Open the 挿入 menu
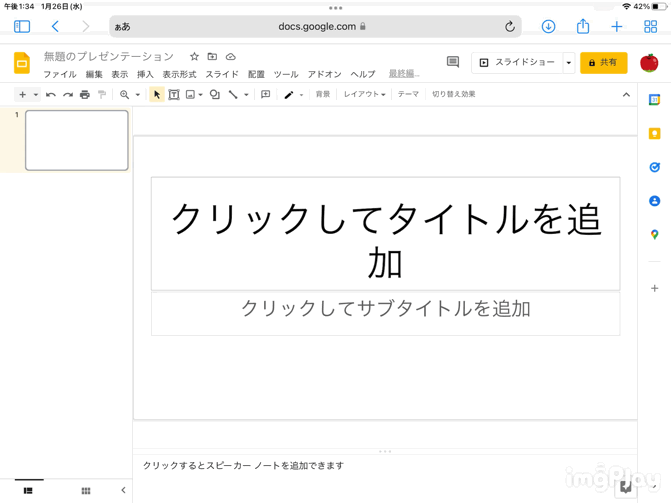 pos(145,74)
